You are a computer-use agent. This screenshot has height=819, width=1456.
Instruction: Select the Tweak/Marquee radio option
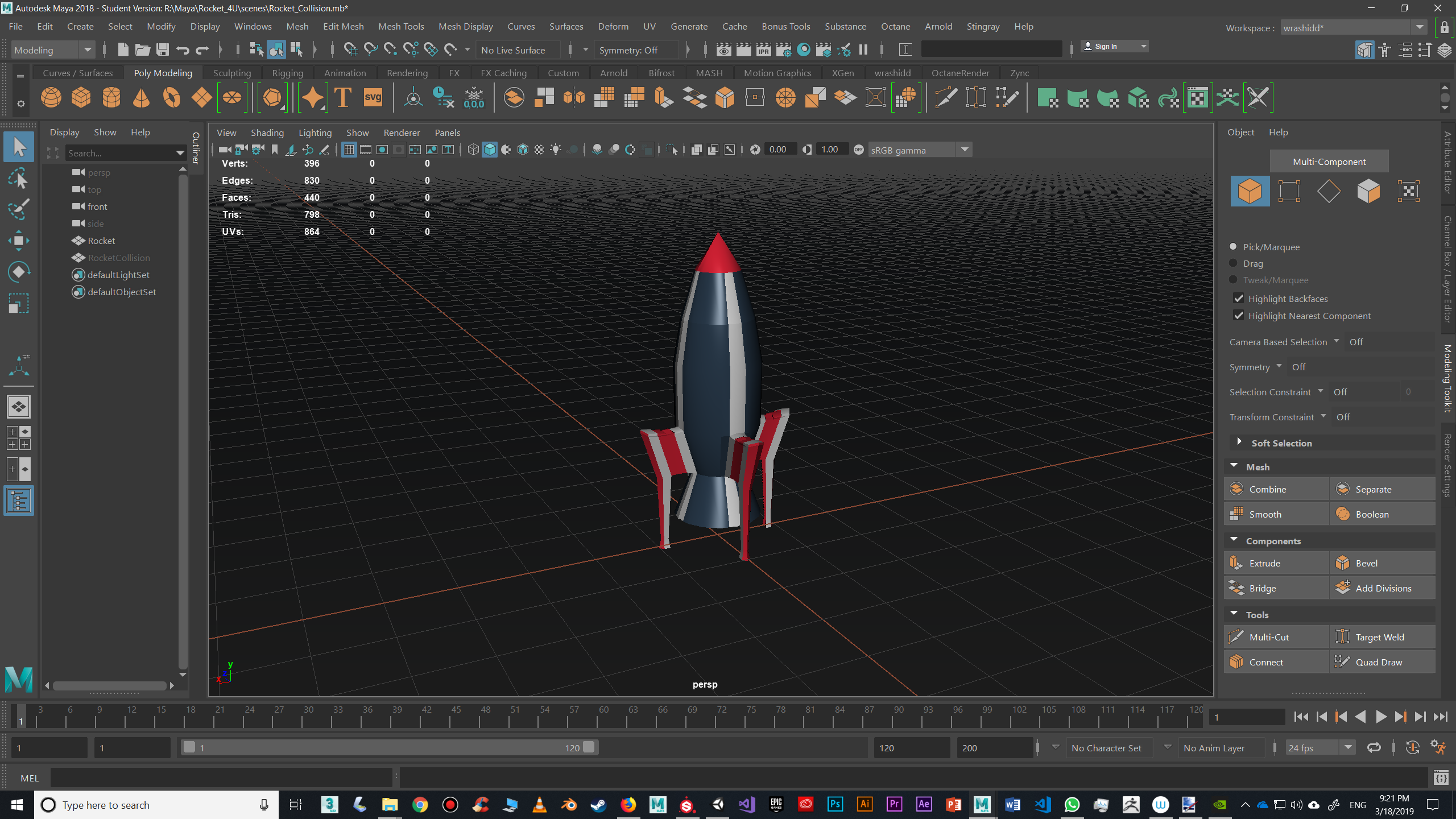point(1233,280)
